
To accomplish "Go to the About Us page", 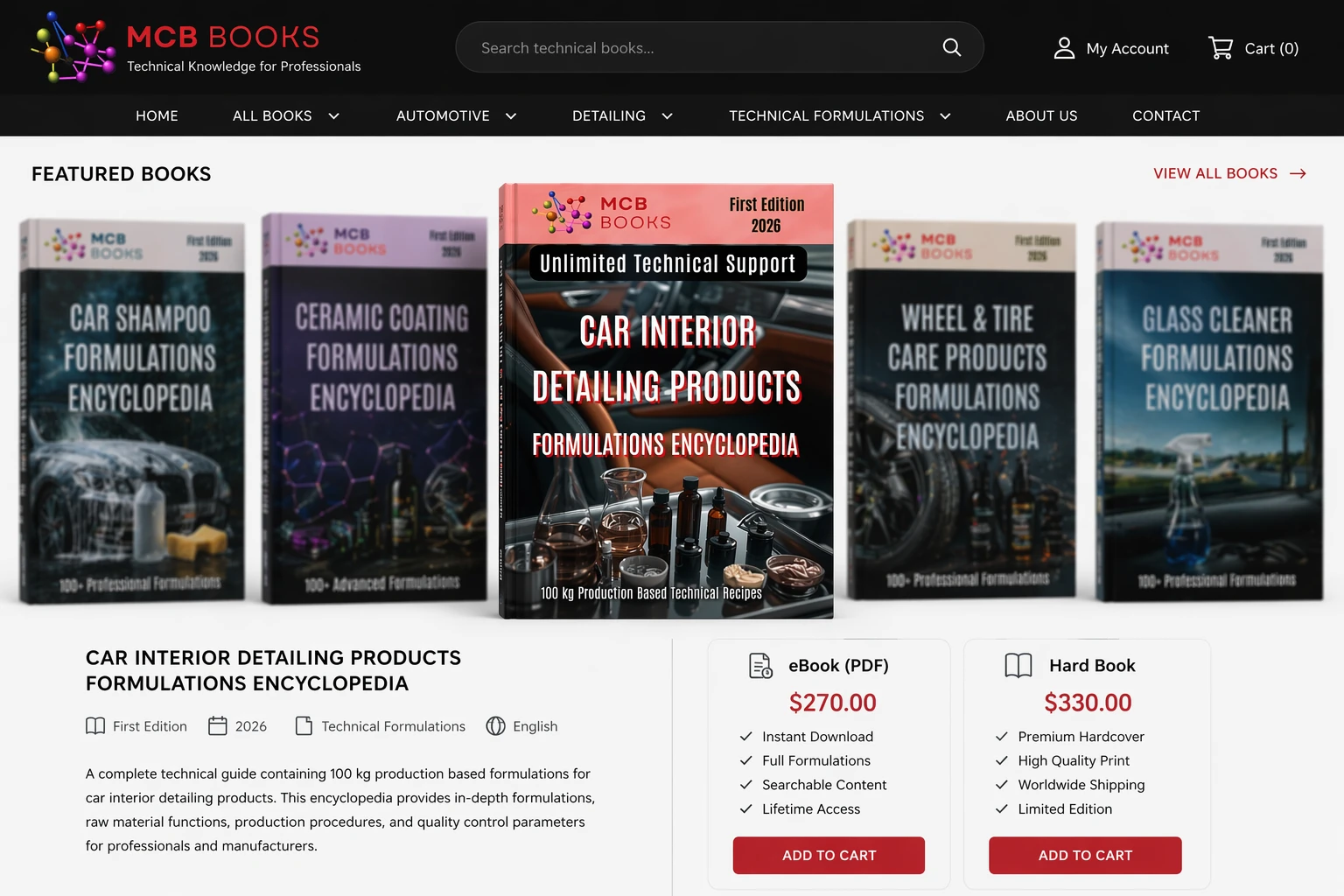I will click(x=1041, y=115).
